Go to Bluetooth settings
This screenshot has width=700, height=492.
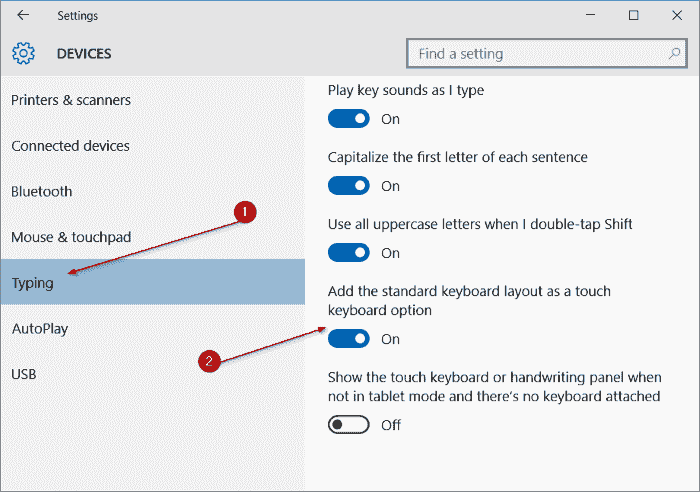coord(42,191)
